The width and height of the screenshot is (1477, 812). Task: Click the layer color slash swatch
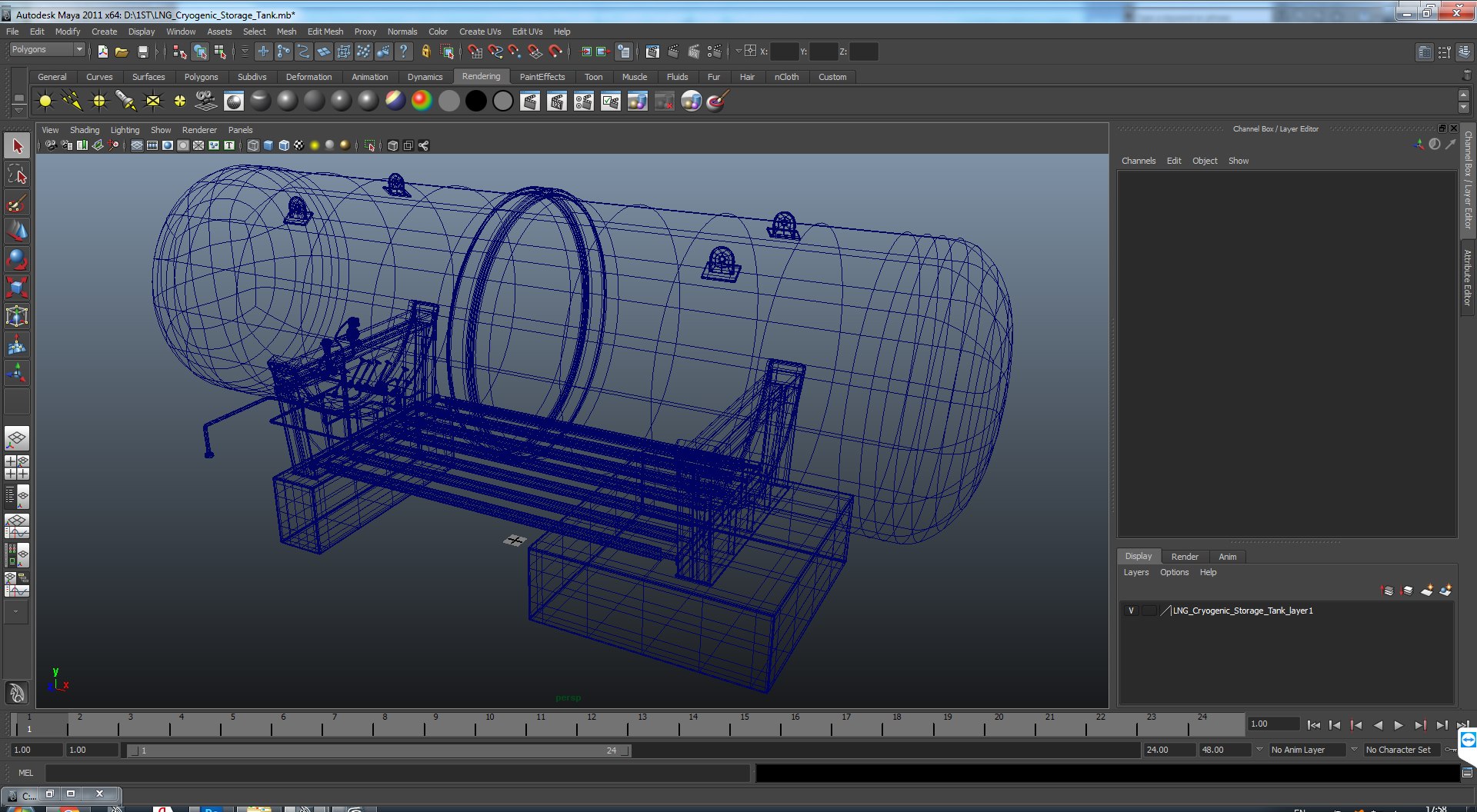(x=1165, y=611)
